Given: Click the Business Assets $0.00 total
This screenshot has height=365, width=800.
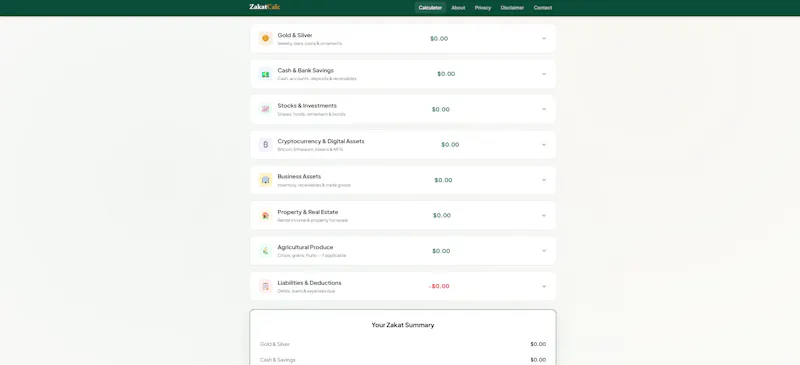Looking at the screenshot, I should (443, 180).
